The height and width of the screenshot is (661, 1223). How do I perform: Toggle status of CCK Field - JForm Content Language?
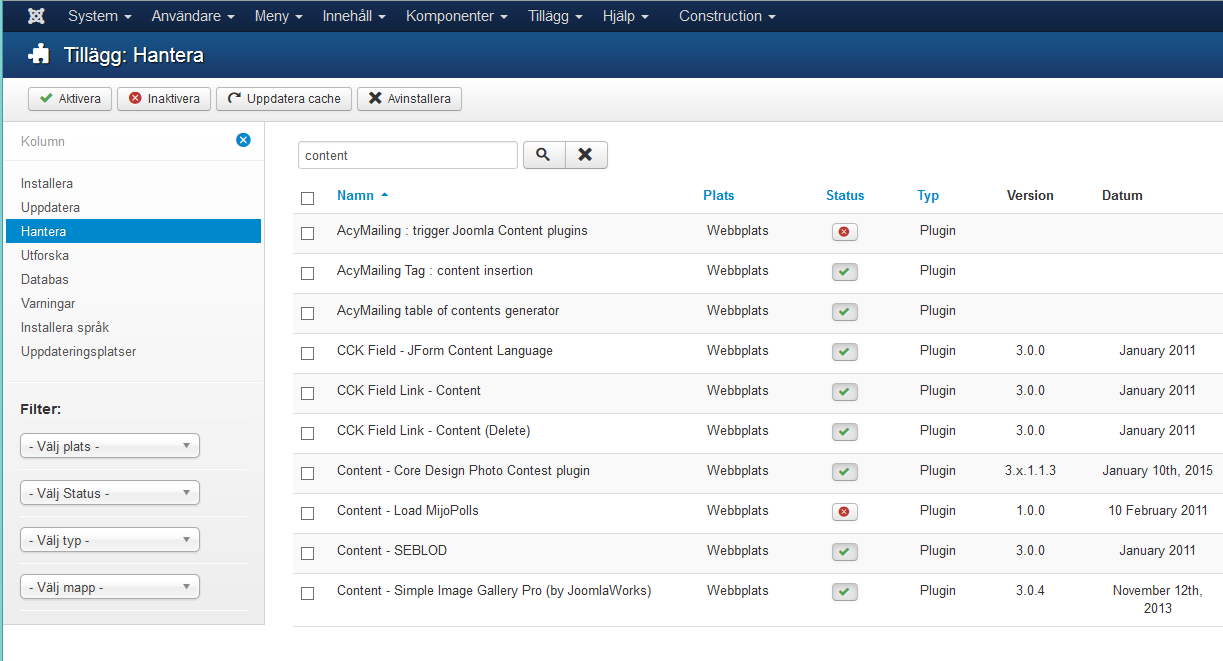coord(845,352)
